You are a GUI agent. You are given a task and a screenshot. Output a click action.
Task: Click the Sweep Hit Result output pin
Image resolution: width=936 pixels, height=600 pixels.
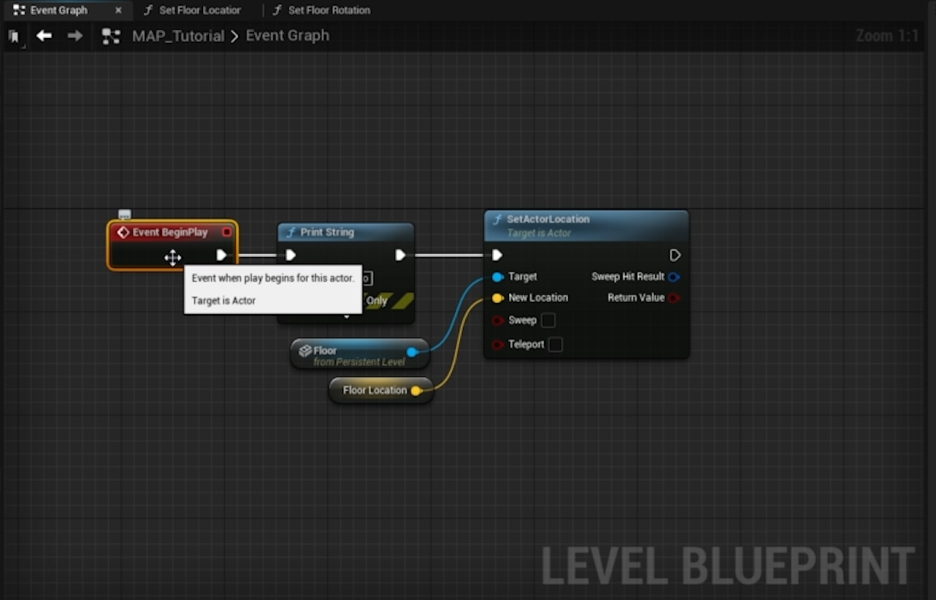pyautogui.click(x=674, y=277)
